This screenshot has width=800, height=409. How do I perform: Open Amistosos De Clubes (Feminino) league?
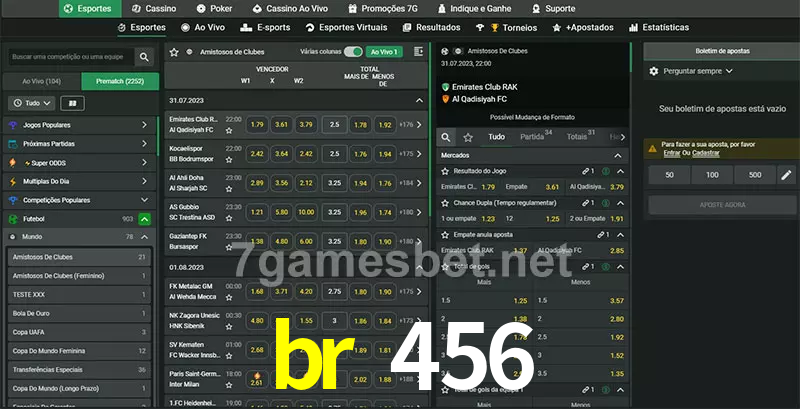coord(79,276)
